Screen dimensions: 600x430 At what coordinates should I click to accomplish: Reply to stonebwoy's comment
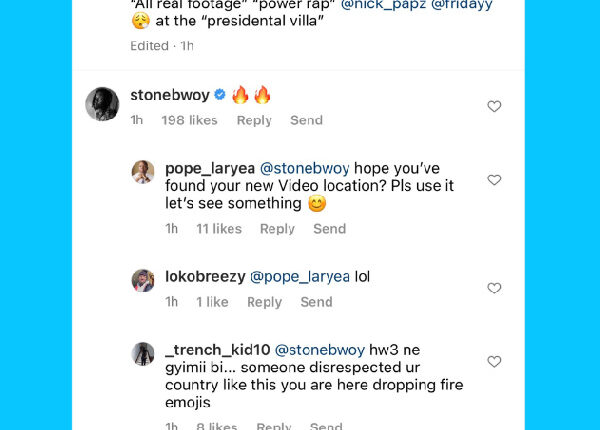coord(254,120)
